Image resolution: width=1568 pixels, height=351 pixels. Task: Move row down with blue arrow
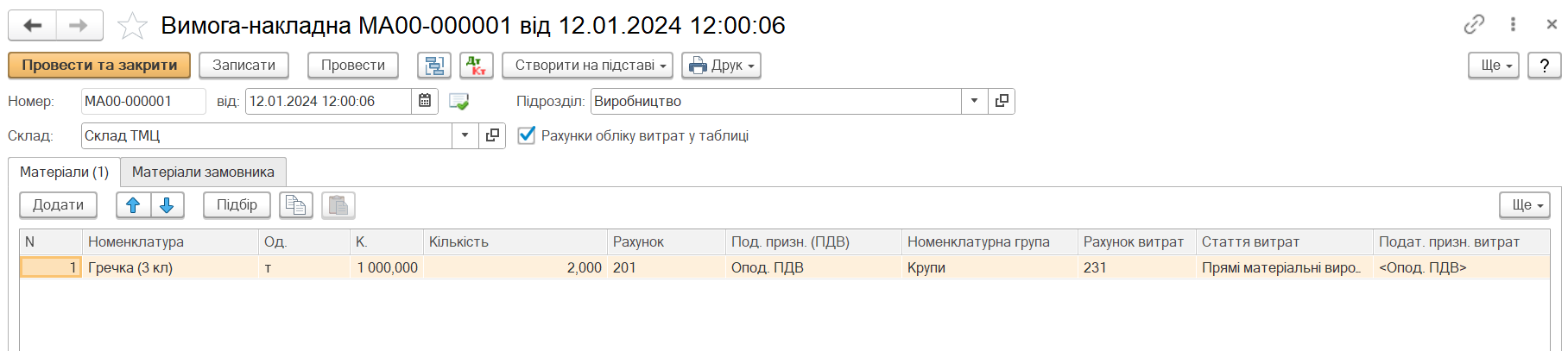coord(168,205)
